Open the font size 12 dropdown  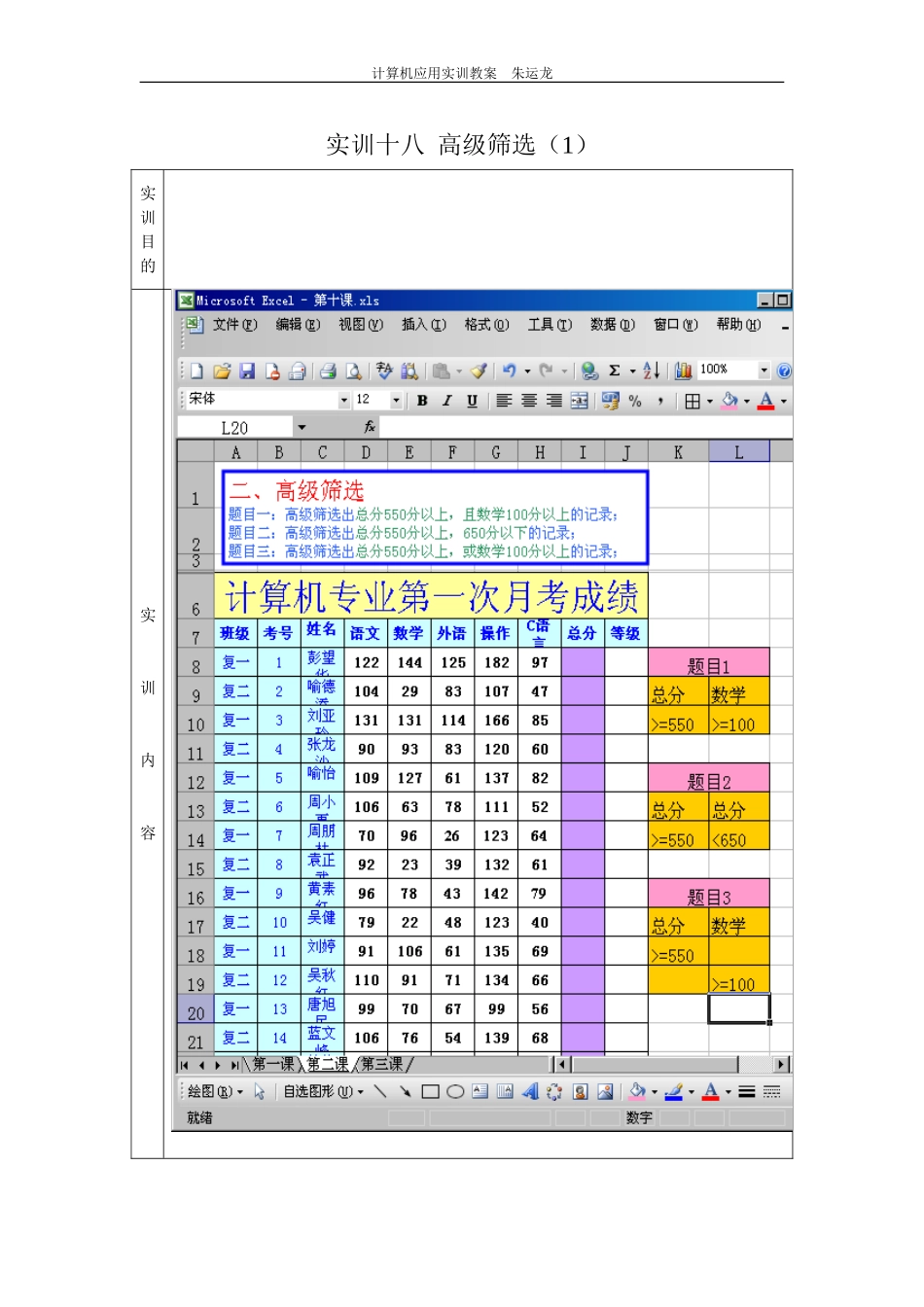396,401
